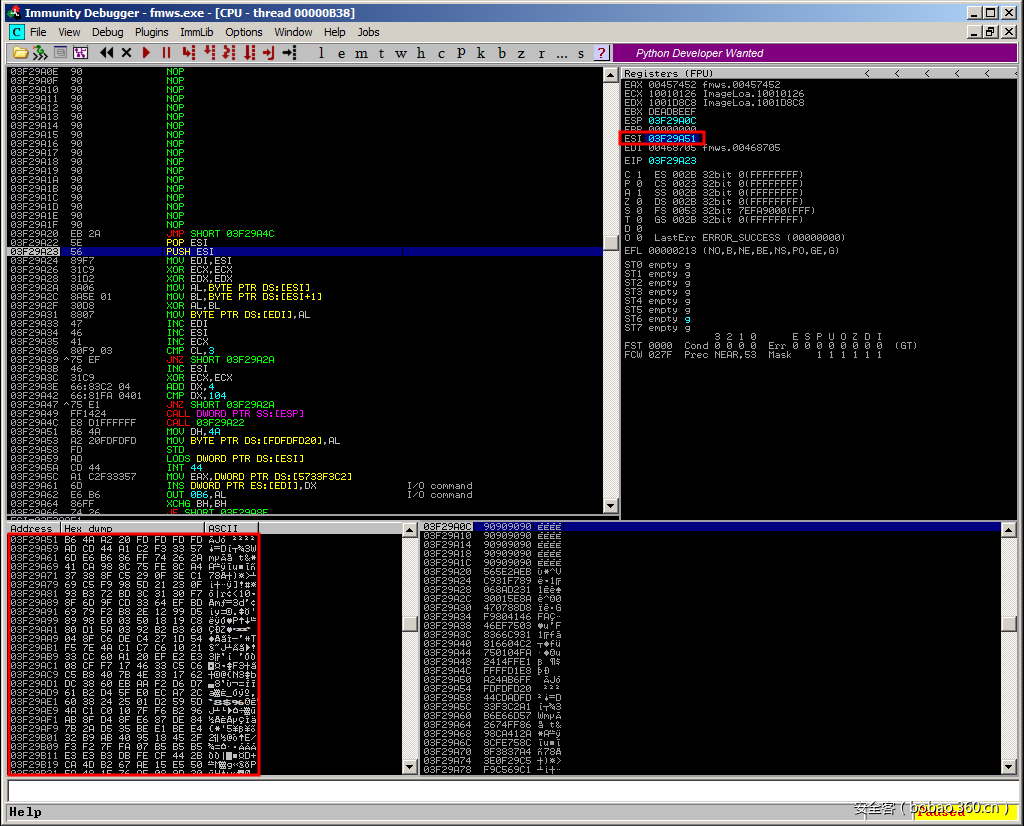This screenshot has width=1024, height=826.
Task: Show breakpoints window using 'b' button
Action: click(x=502, y=53)
